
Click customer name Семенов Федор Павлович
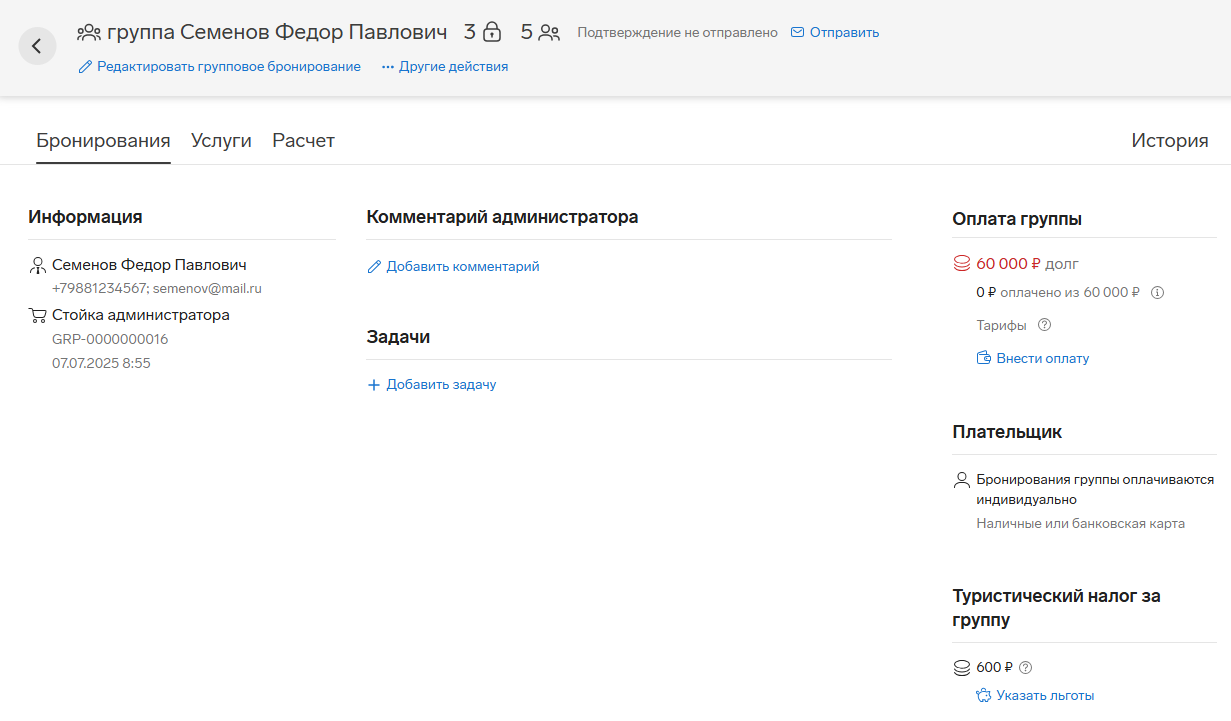(x=149, y=265)
